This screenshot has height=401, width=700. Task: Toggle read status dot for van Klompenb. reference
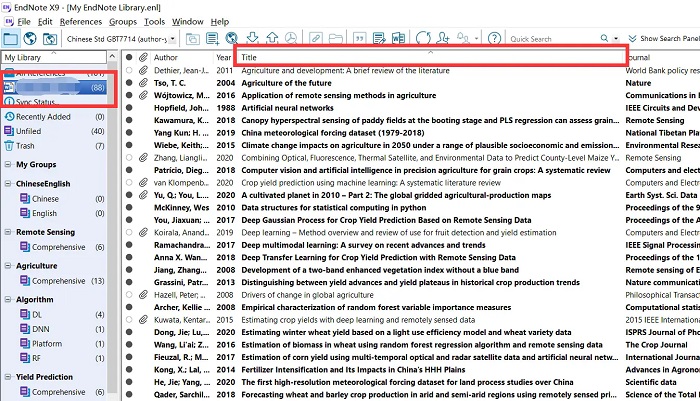(129, 183)
